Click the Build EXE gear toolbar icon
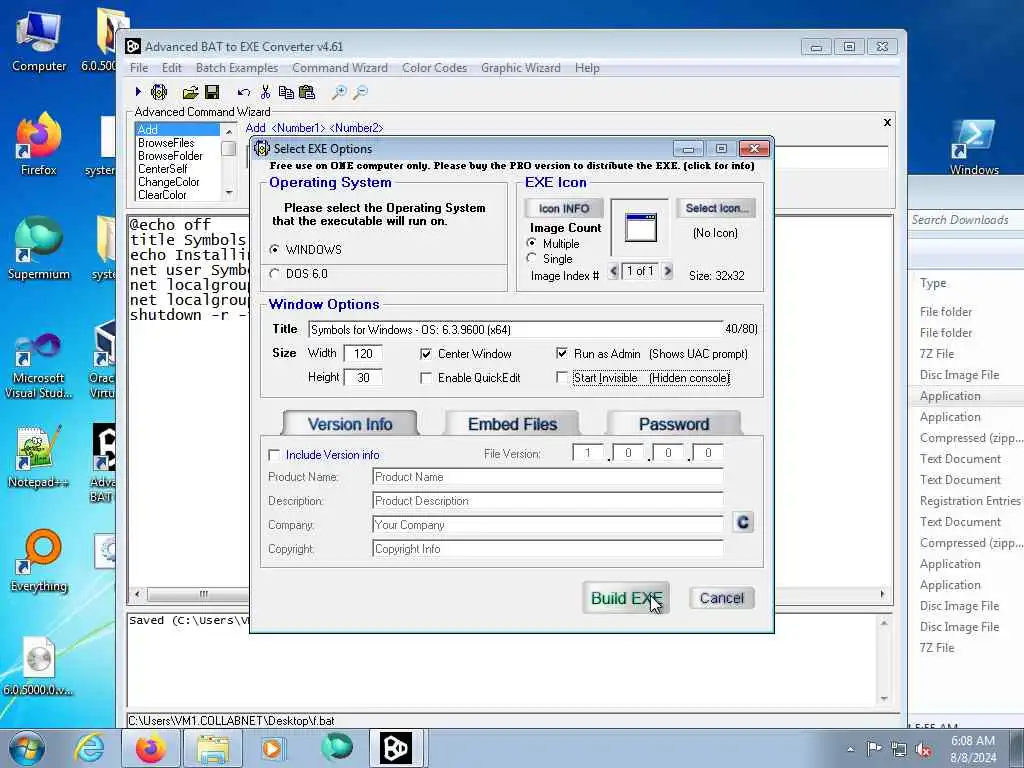 click(159, 92)
